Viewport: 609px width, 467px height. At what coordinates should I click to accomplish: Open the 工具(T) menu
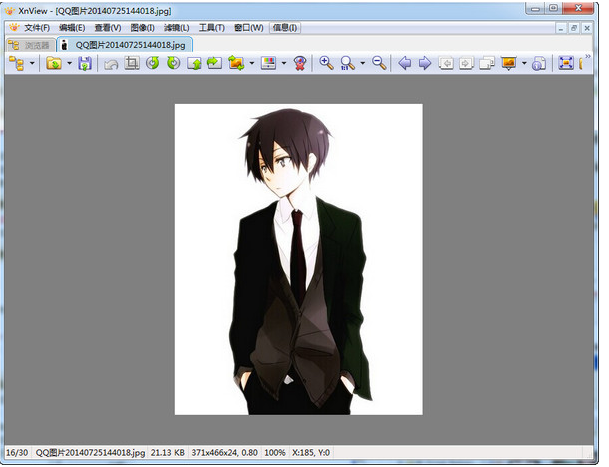pyautogui.click(x=212, y=28)
